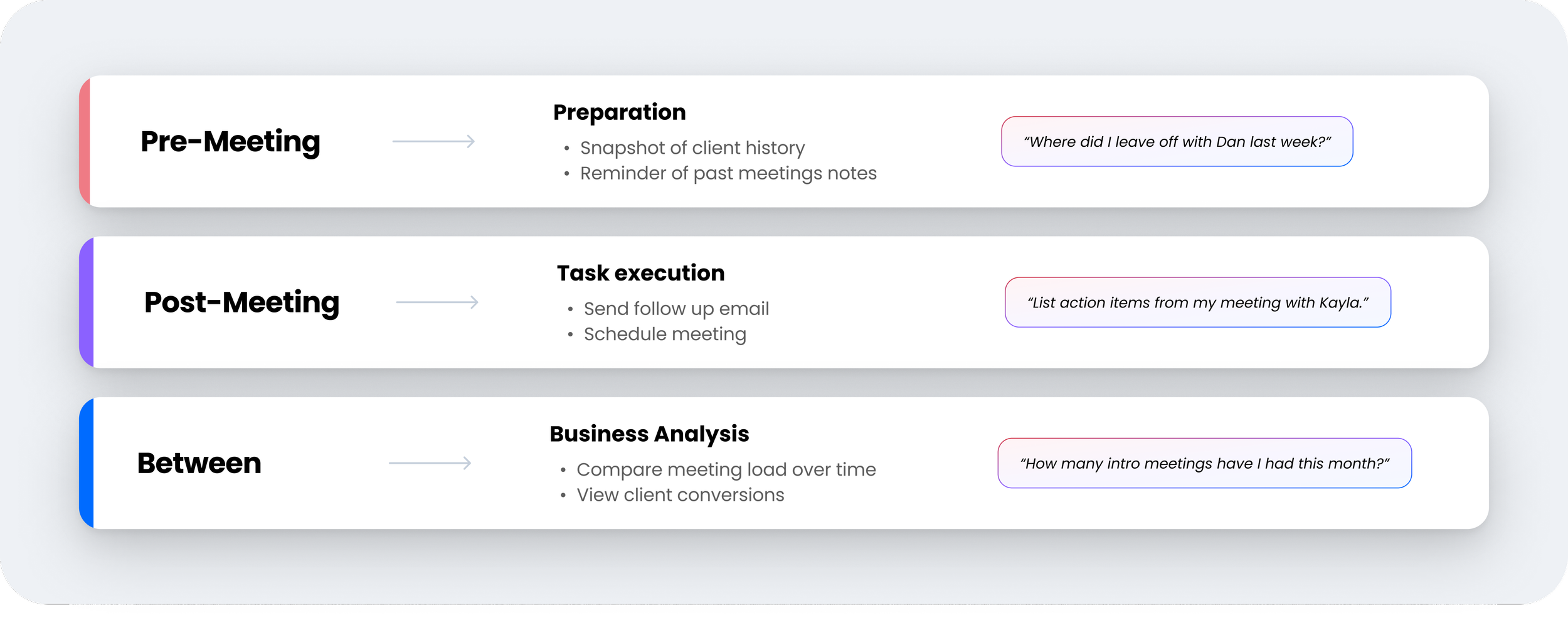
Task: Click the purple color bar on Post-Meeting card
Action: click(x=87, y=302)
